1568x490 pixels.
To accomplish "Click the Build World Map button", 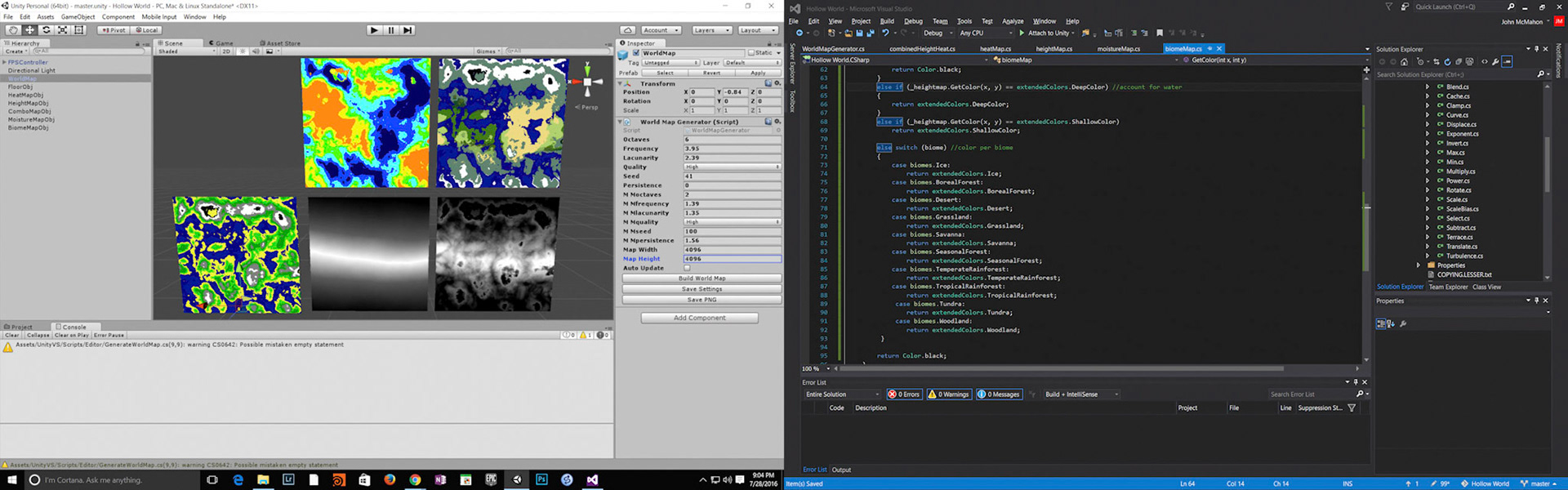I will (702, 278).
